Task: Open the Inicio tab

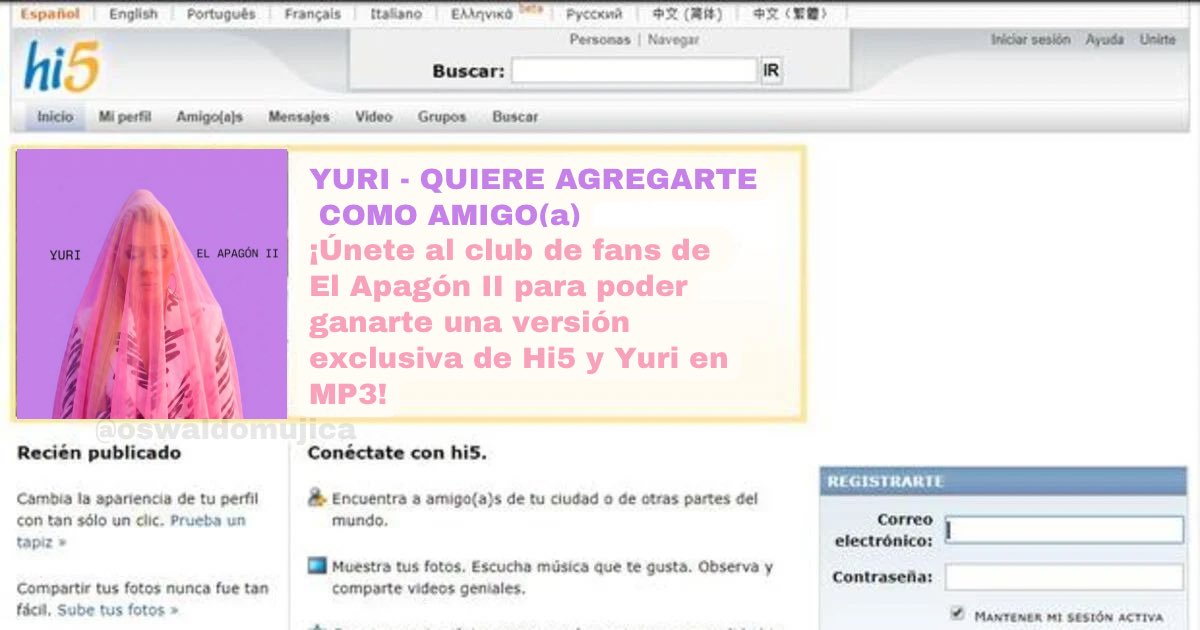Action: [x=55, y=117]
